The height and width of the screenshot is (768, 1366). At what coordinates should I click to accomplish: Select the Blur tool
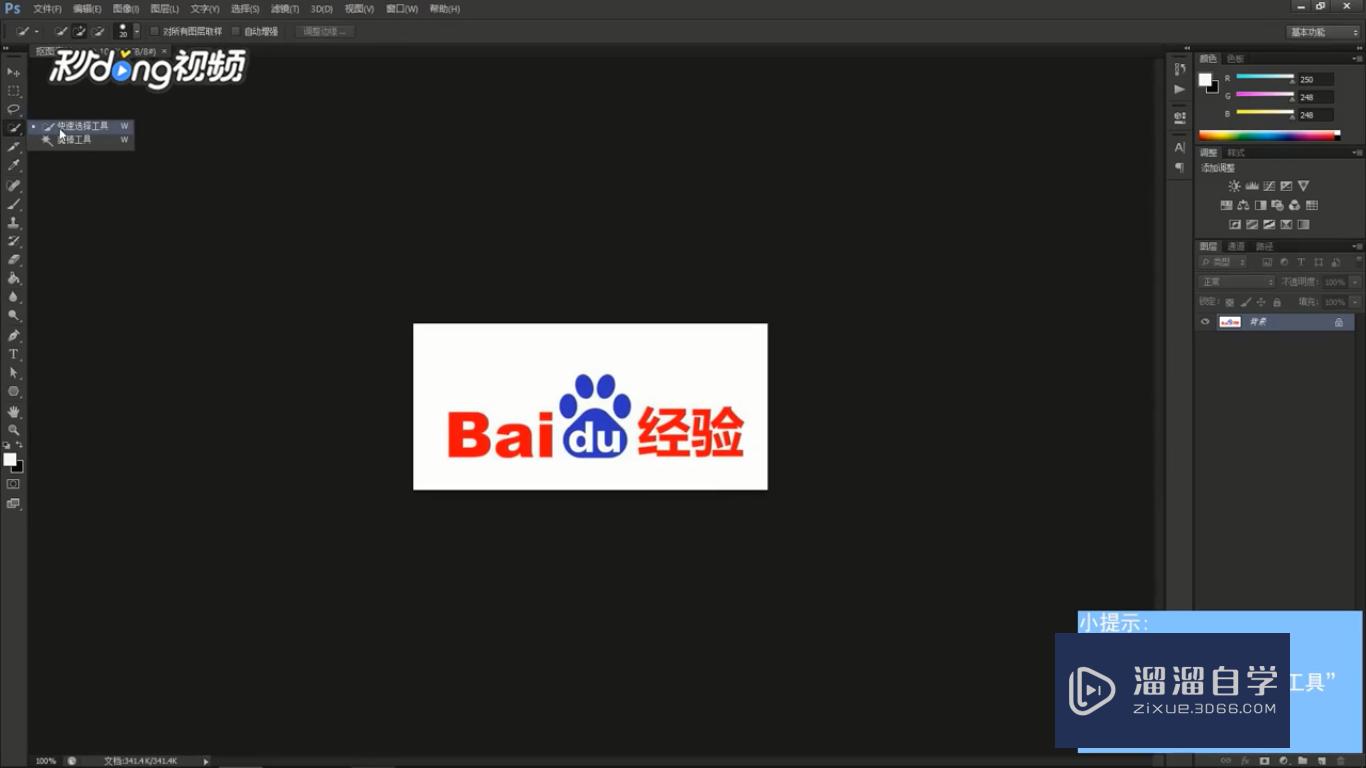pyautogui.click(x=13, y=297)
